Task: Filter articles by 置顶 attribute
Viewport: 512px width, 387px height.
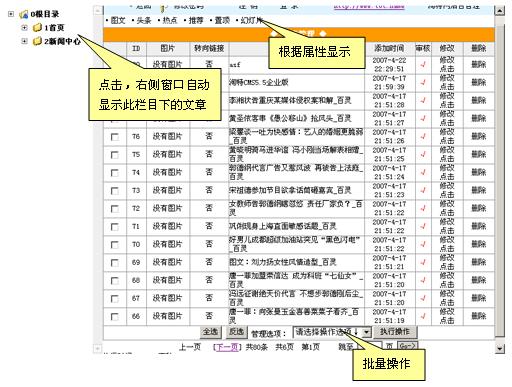Action: (222, 20)
